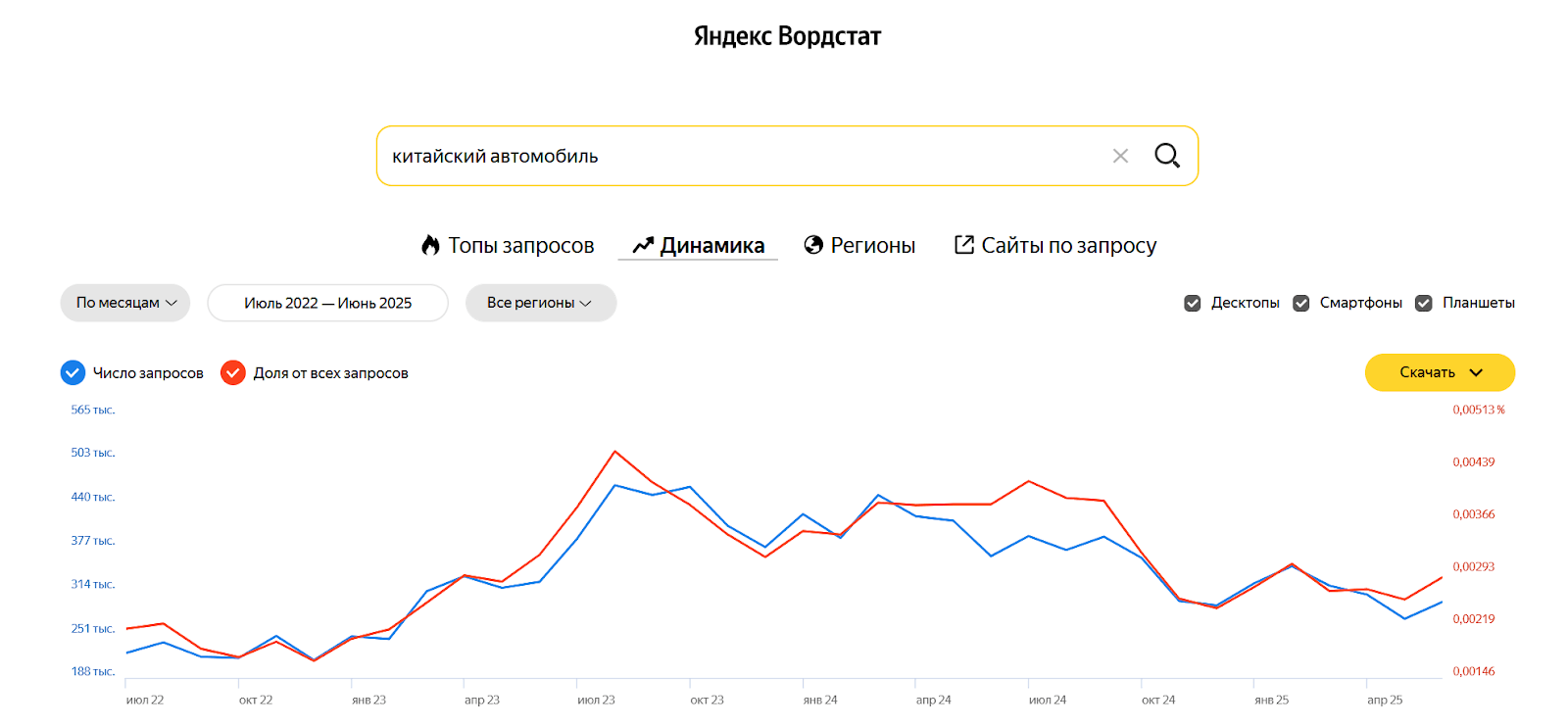Open the Сайты по запросу link

tap(1068, 246)
